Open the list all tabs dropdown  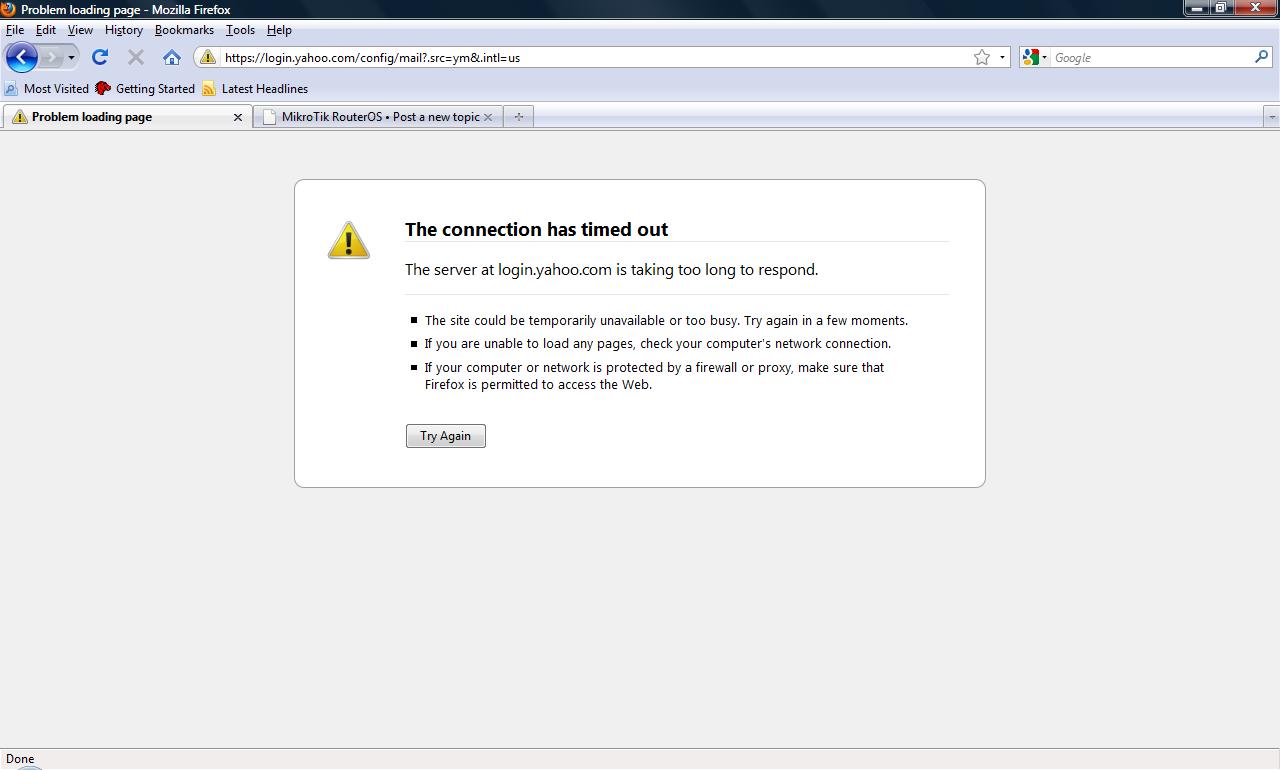click(1272, 117)
